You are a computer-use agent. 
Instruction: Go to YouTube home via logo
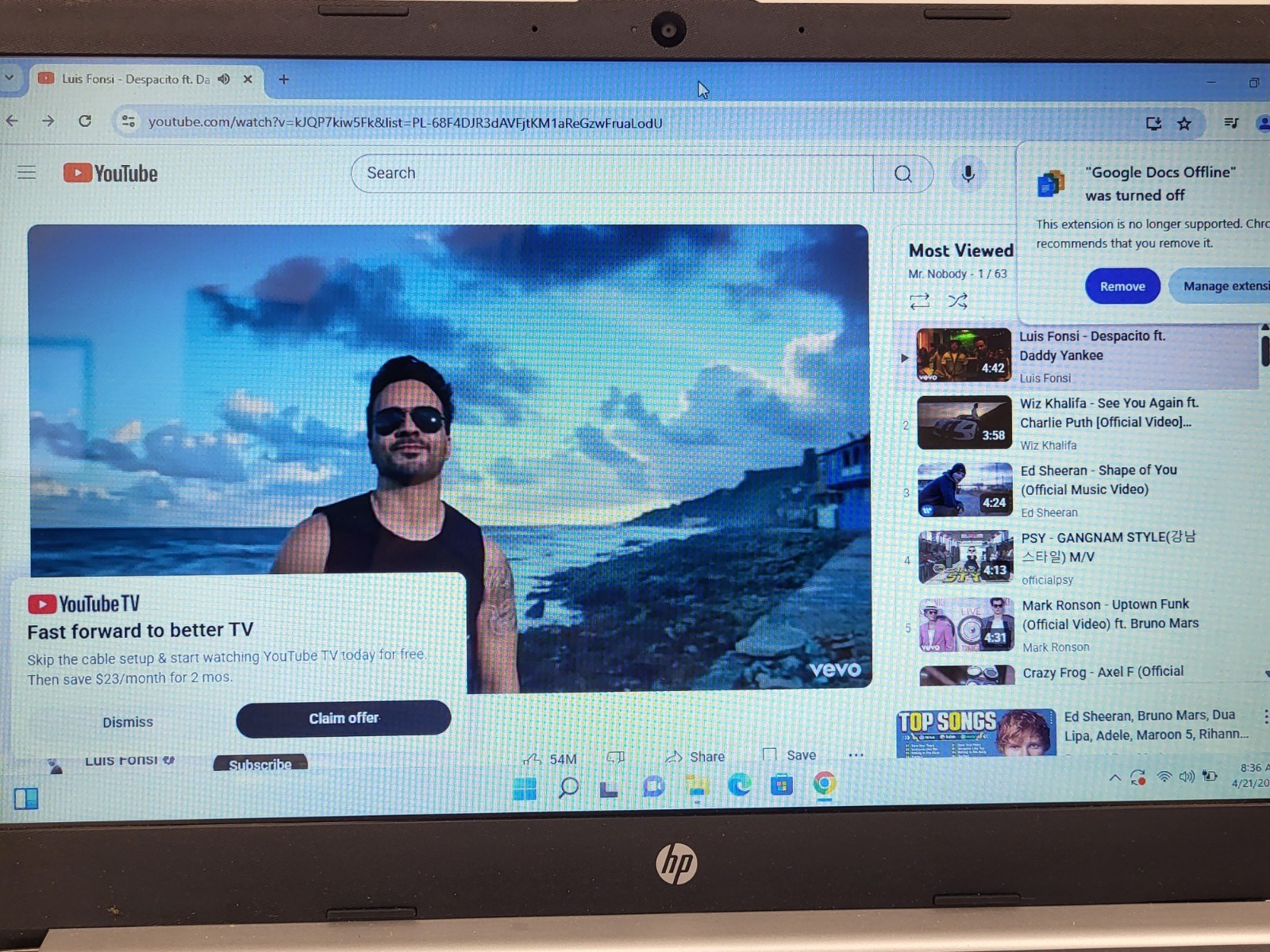pyautogui.click(x=110, y=173)
